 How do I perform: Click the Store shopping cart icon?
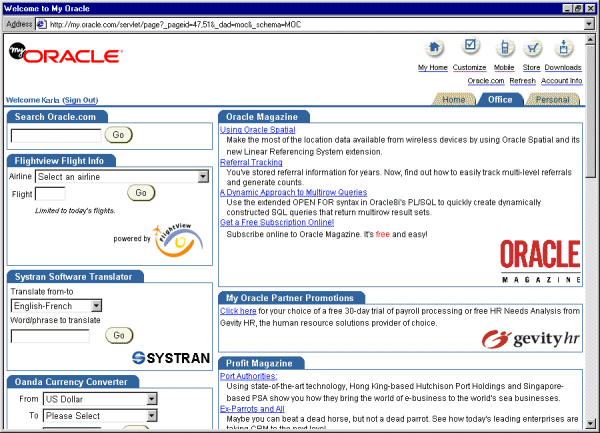click(x=532, y=48)
